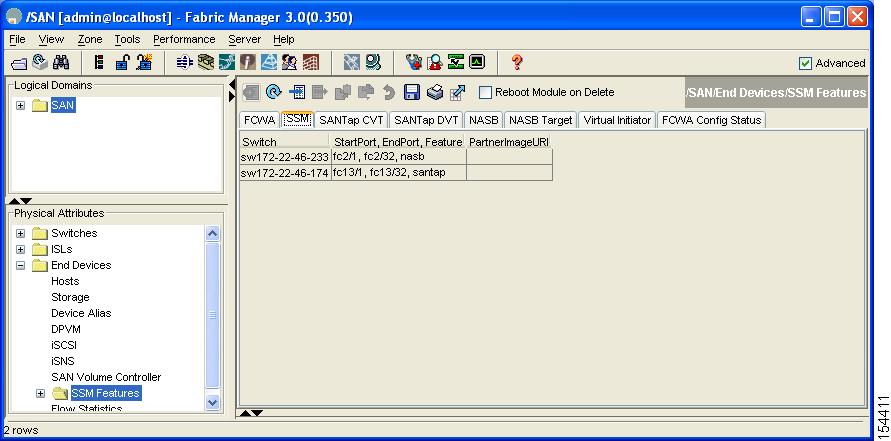Click the green connectivity check icon

pyautogui.click(x=456, y=62)
